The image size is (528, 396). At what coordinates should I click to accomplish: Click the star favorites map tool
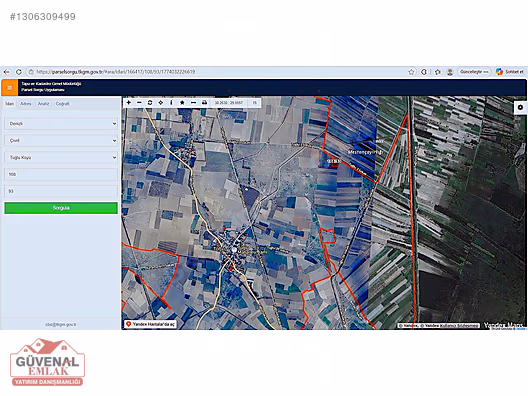tap(182, 102)
